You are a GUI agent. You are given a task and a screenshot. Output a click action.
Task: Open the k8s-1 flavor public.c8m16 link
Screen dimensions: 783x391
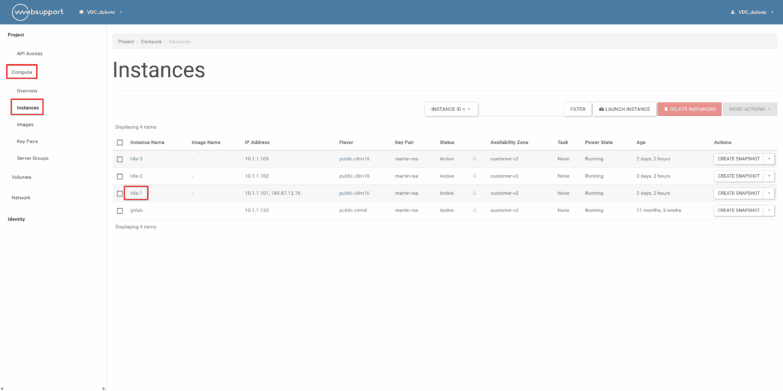354,193
